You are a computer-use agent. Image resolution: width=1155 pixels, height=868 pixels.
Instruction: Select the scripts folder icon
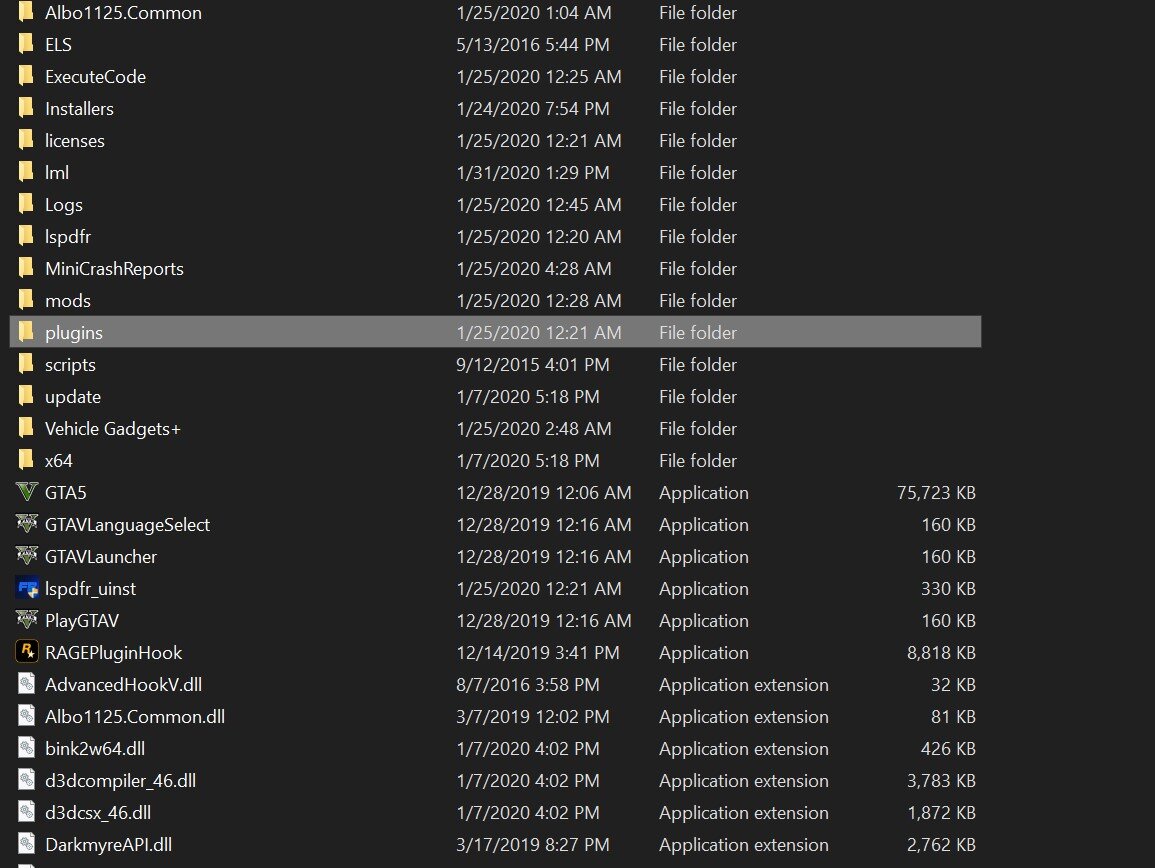pyautogui.click(x=26, y=364)
